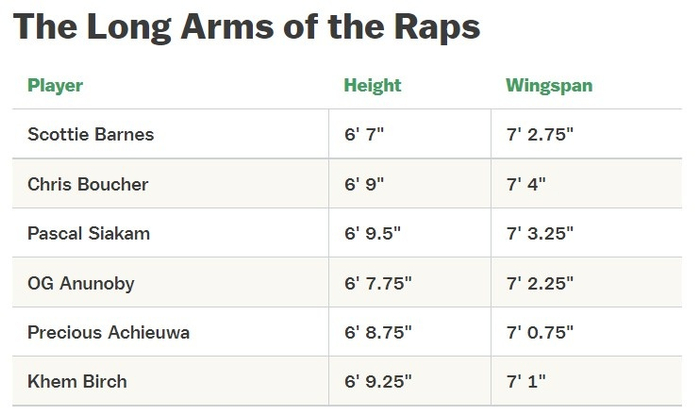This screenshot has width=700, height=415.
Task: Select Khem Birch's height 6' 9.25"
Action: tap(378, 382)
